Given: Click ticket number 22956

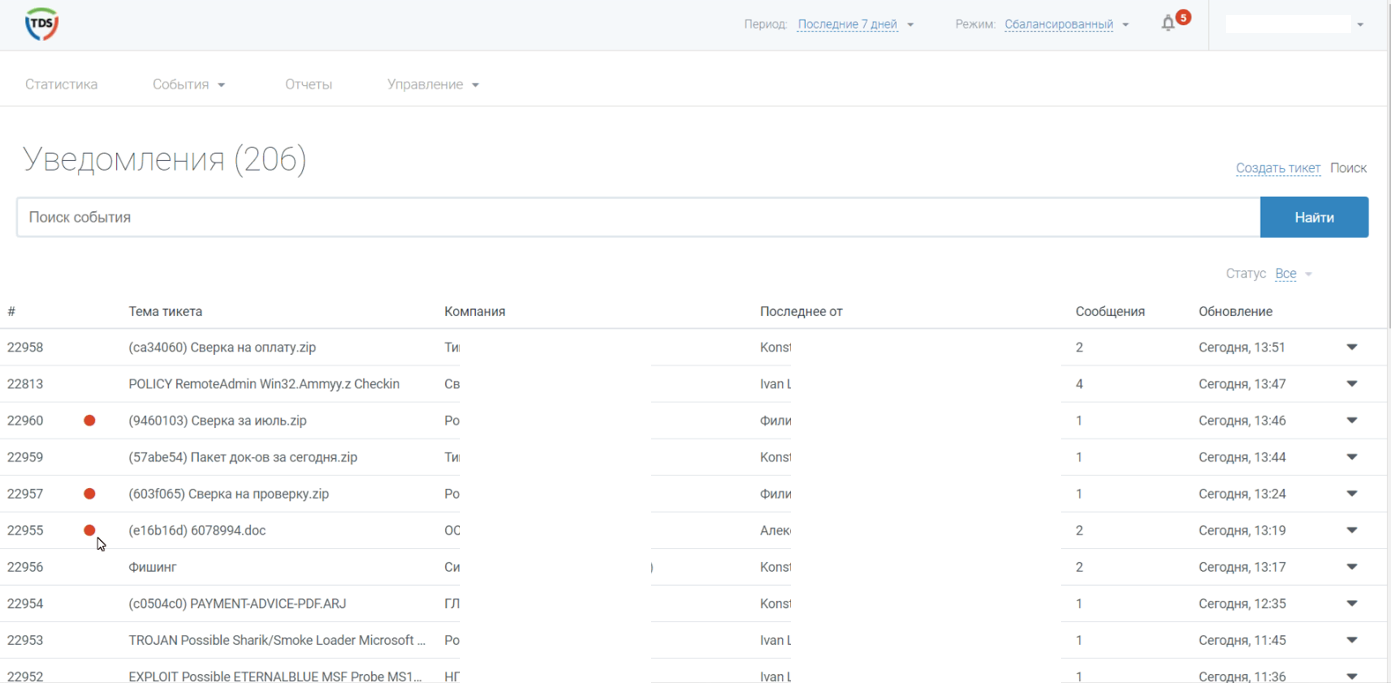Looking at the screenshot, I should point(25,567).
